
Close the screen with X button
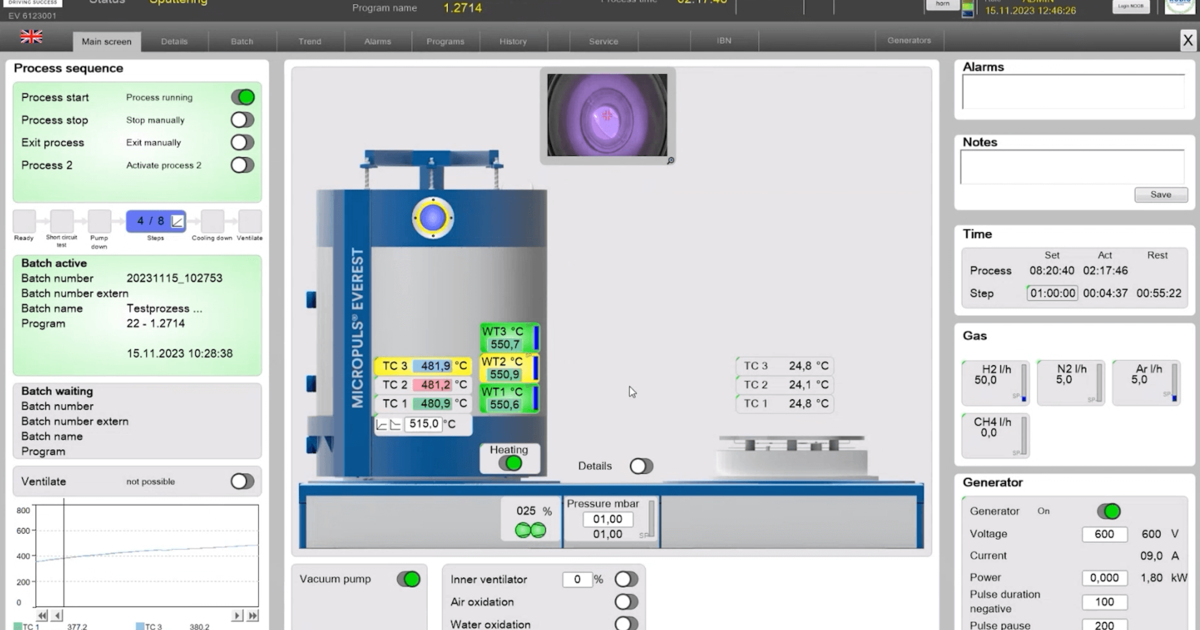point(1187,40)
